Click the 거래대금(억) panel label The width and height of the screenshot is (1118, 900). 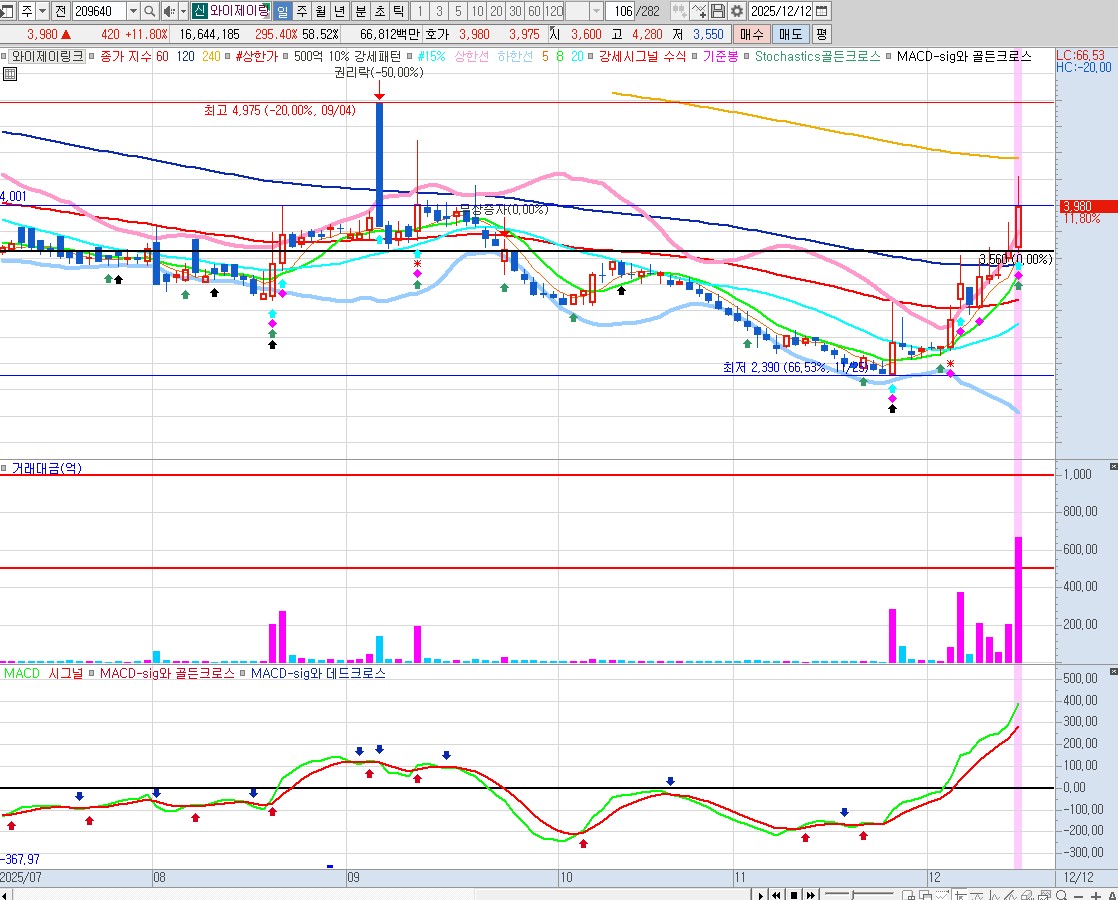pyautogui.click(x=46, y=468)
